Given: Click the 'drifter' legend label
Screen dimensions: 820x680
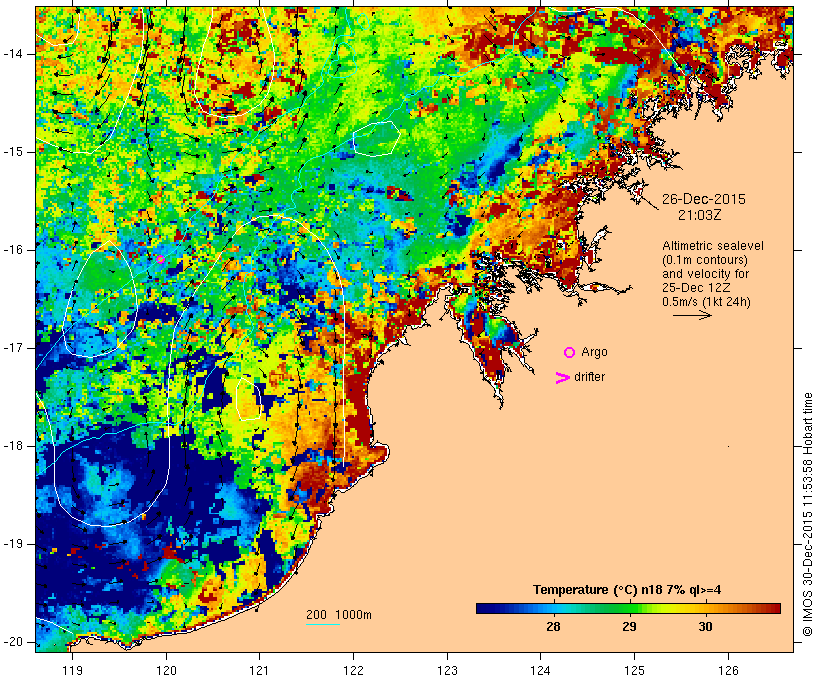Looking at the screenshot, I should (x=589, y=377).
